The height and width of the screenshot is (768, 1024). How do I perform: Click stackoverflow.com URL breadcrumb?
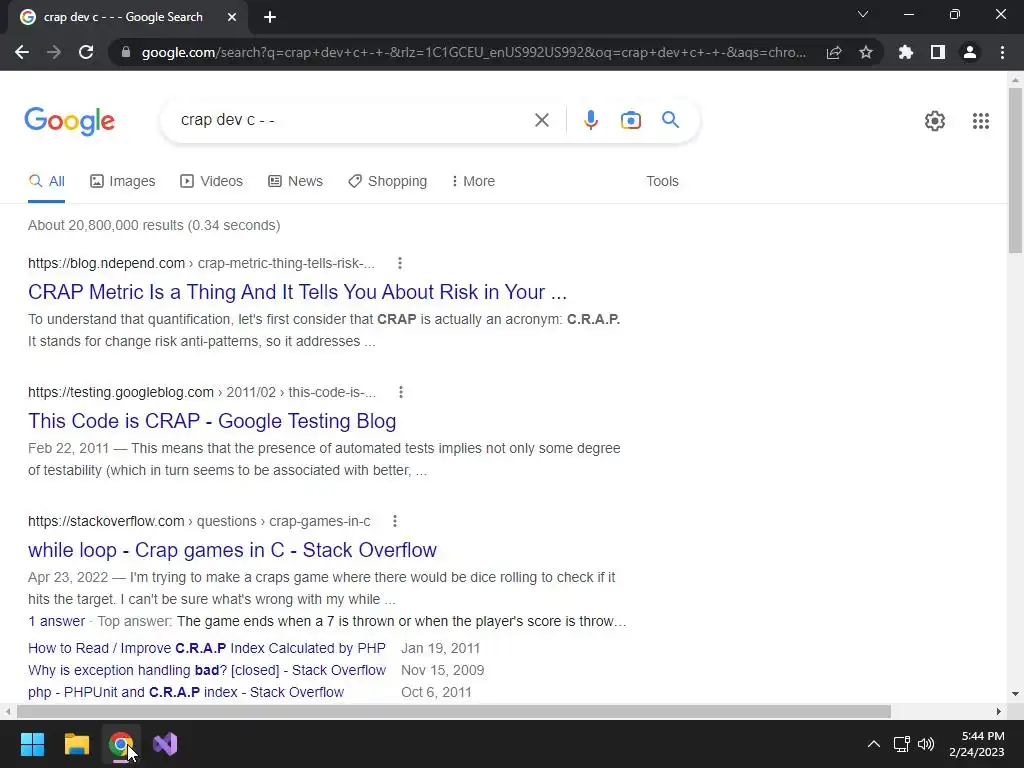pyautogui.click(x=199, y=521)
